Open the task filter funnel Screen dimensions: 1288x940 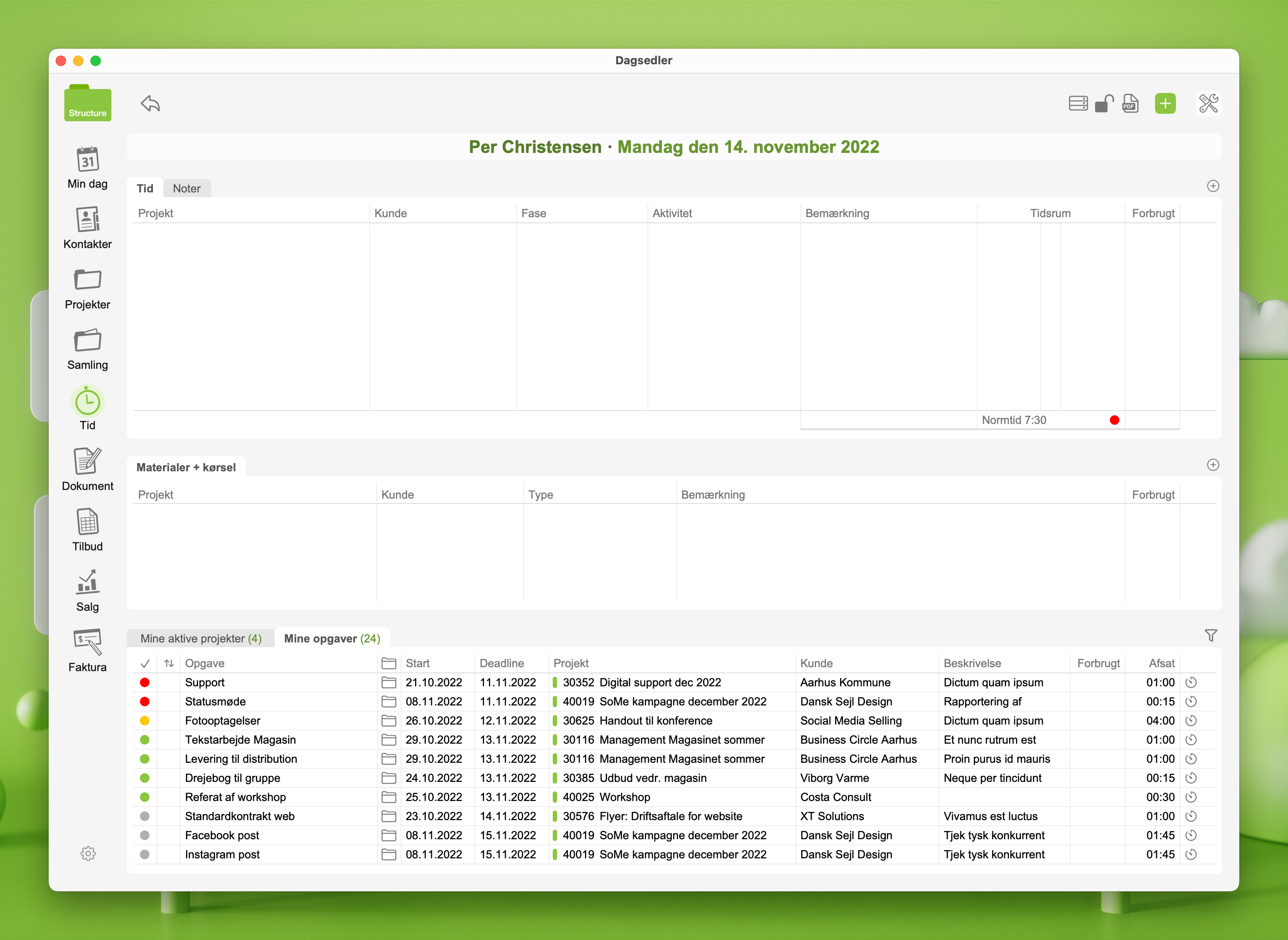(x=1211, y=635)
